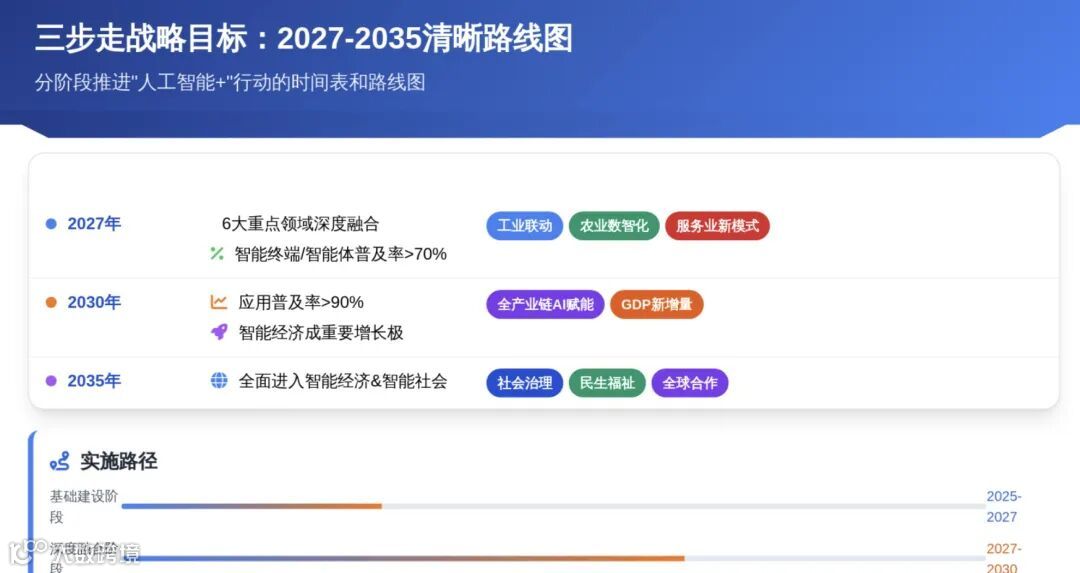This screenshot has height=573, width=1080.
Task: Click the route icon beside 实施路径
Action: [x=60, y=461]
